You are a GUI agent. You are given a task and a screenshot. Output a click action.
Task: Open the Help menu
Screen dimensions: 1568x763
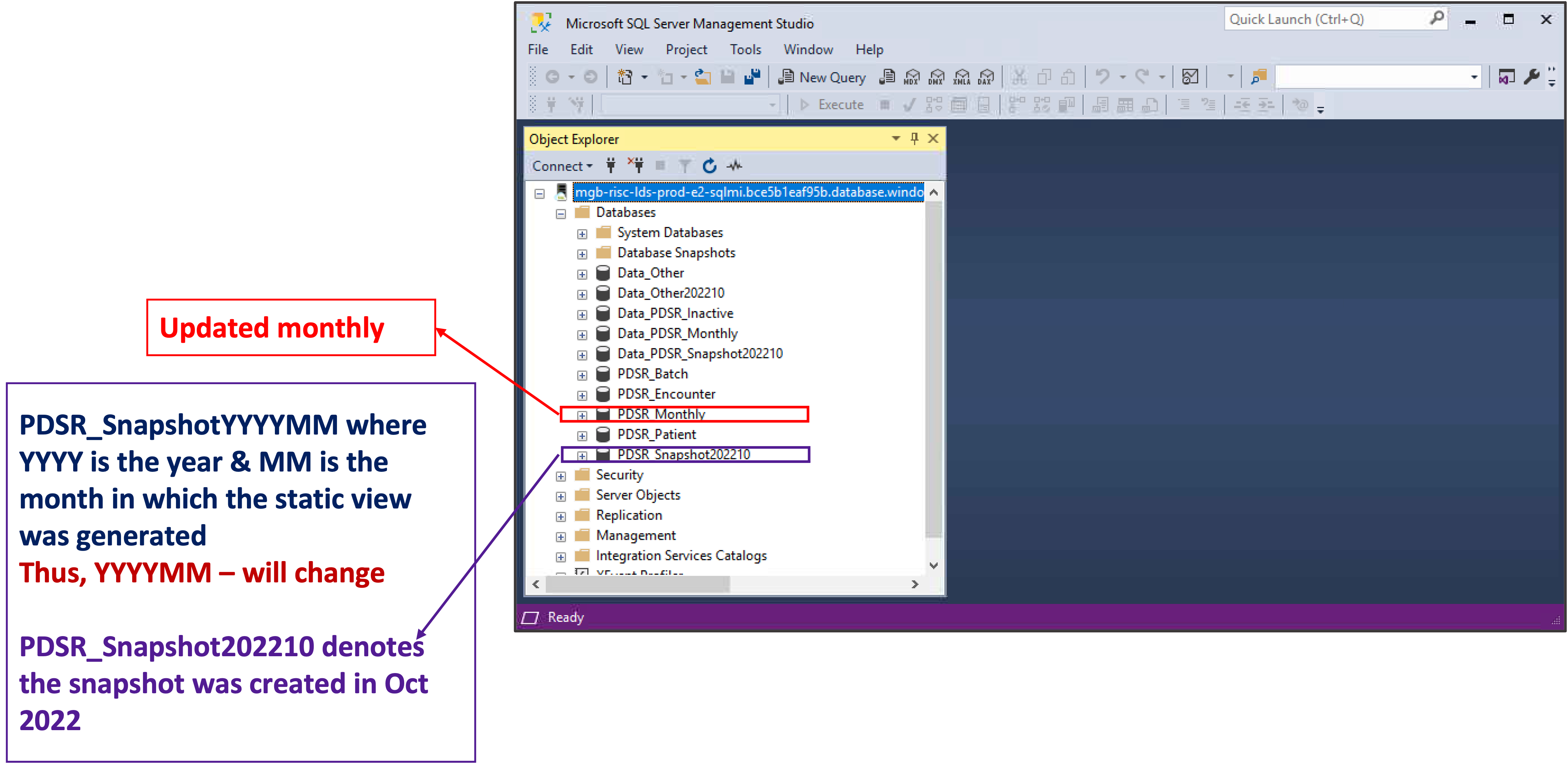(869, 50)
